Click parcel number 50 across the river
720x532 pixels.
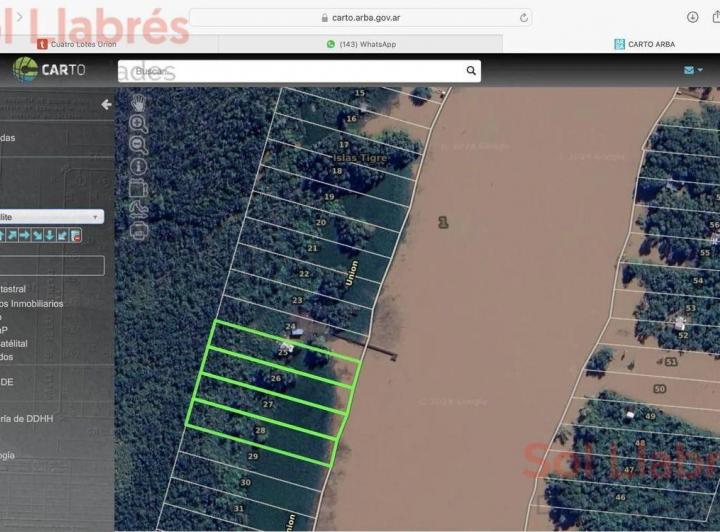pos(660,389)
